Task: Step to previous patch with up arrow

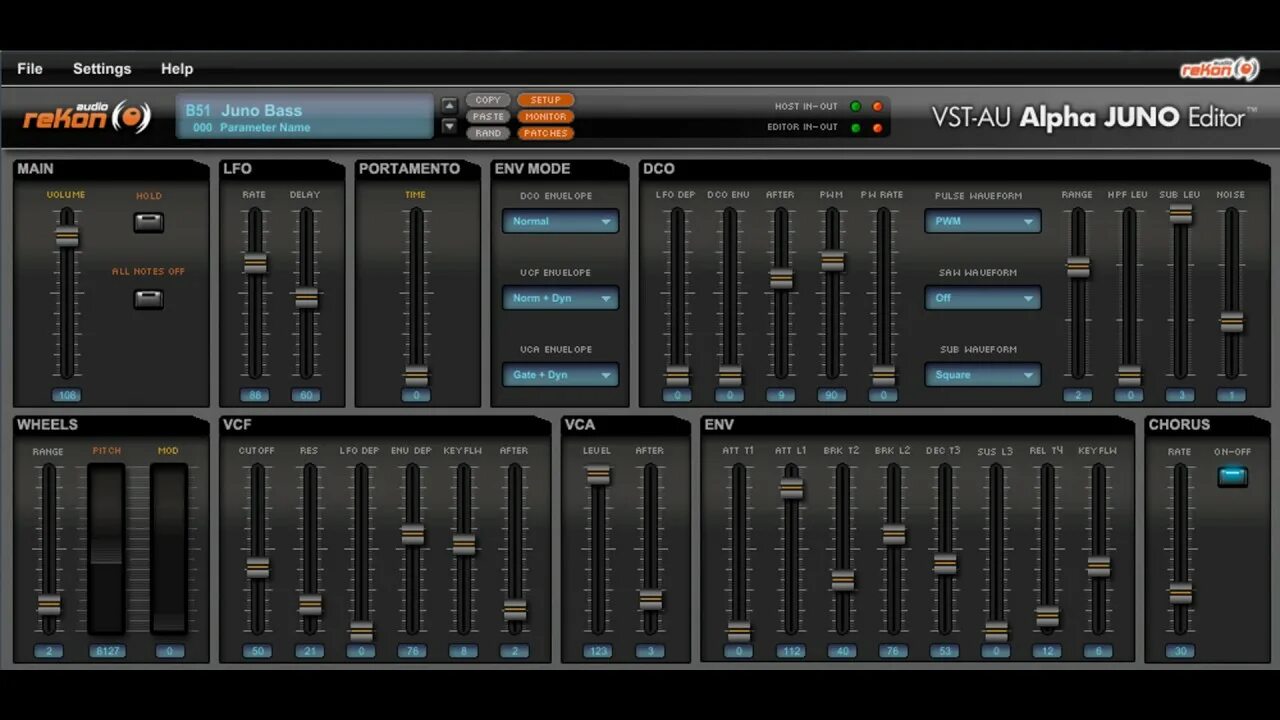Action: 449,105
